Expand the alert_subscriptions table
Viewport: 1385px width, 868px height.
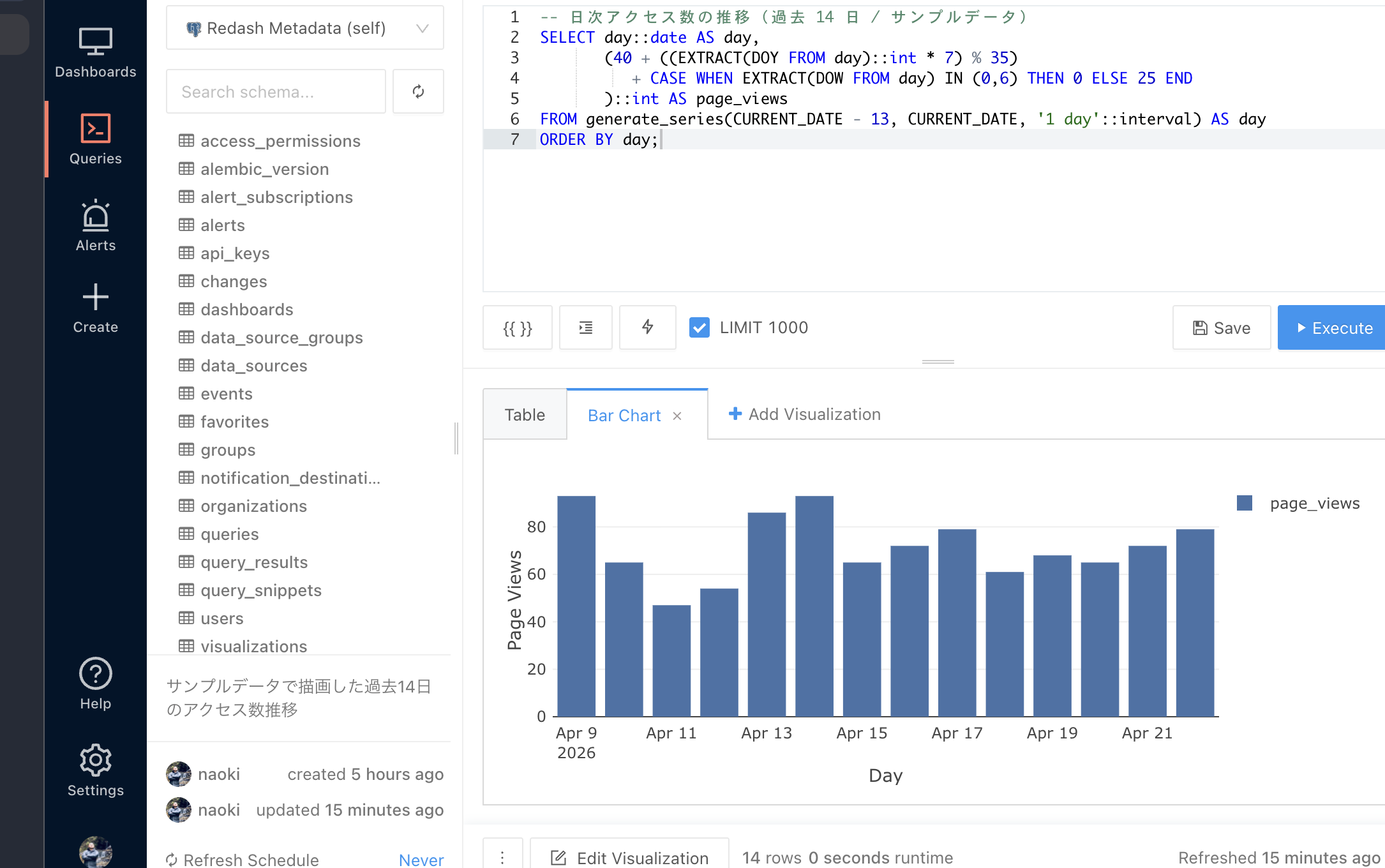click(276, 197)
